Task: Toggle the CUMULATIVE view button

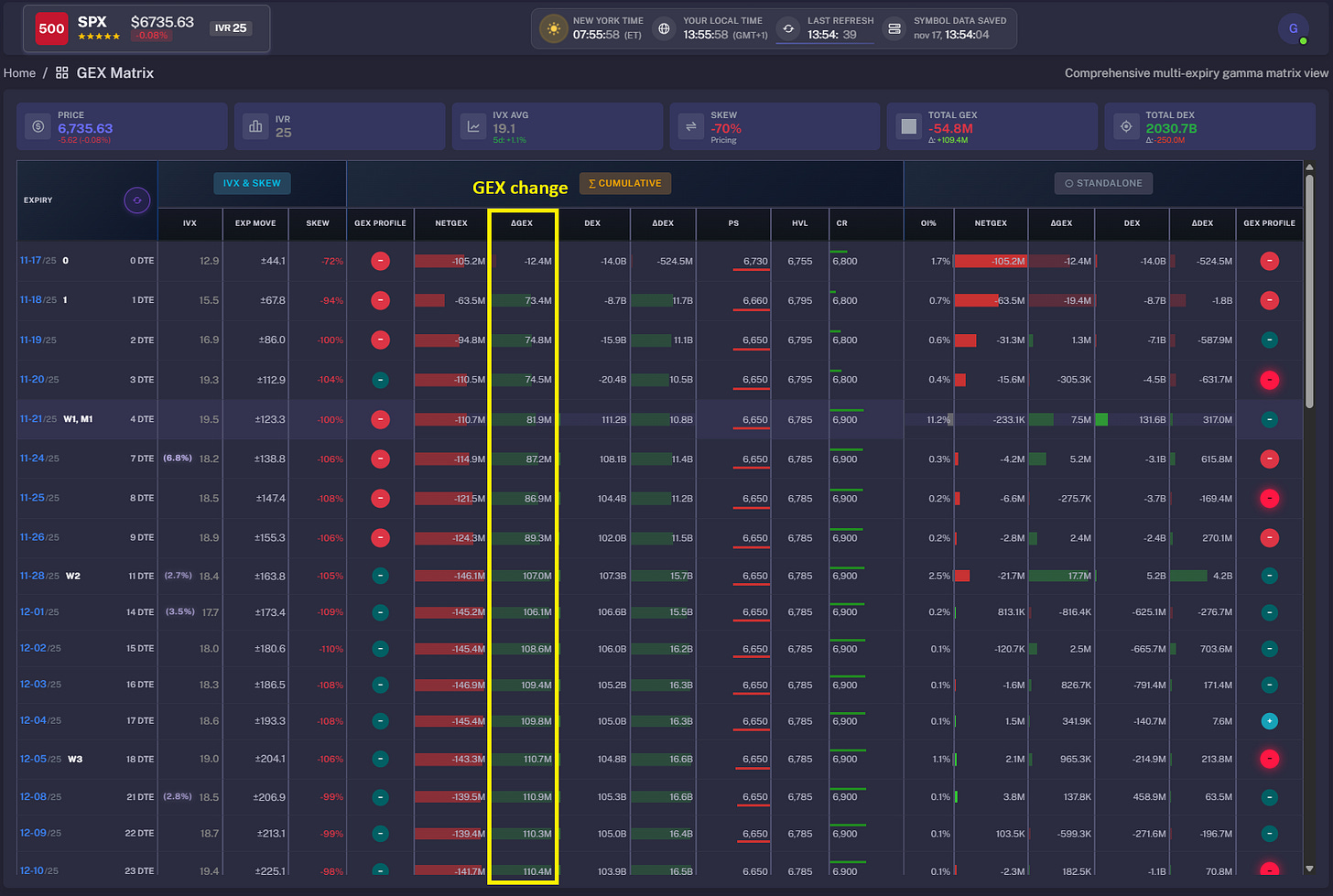Action: (x=625, y=183)
